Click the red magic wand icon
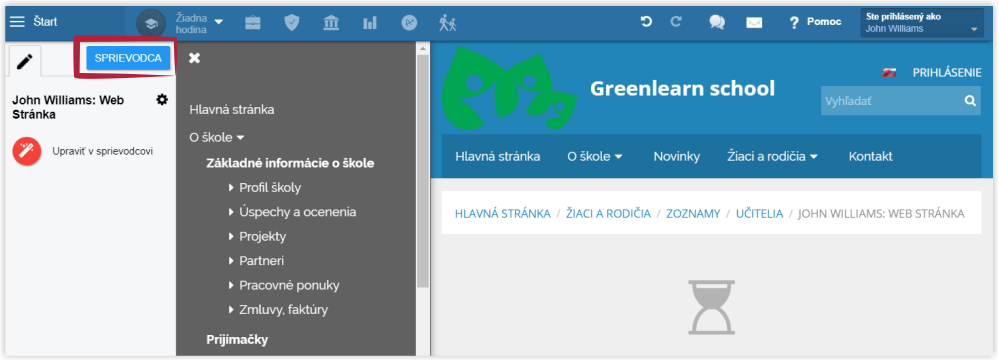The height and width of the screenshot is (361, 999). [27, 152]
